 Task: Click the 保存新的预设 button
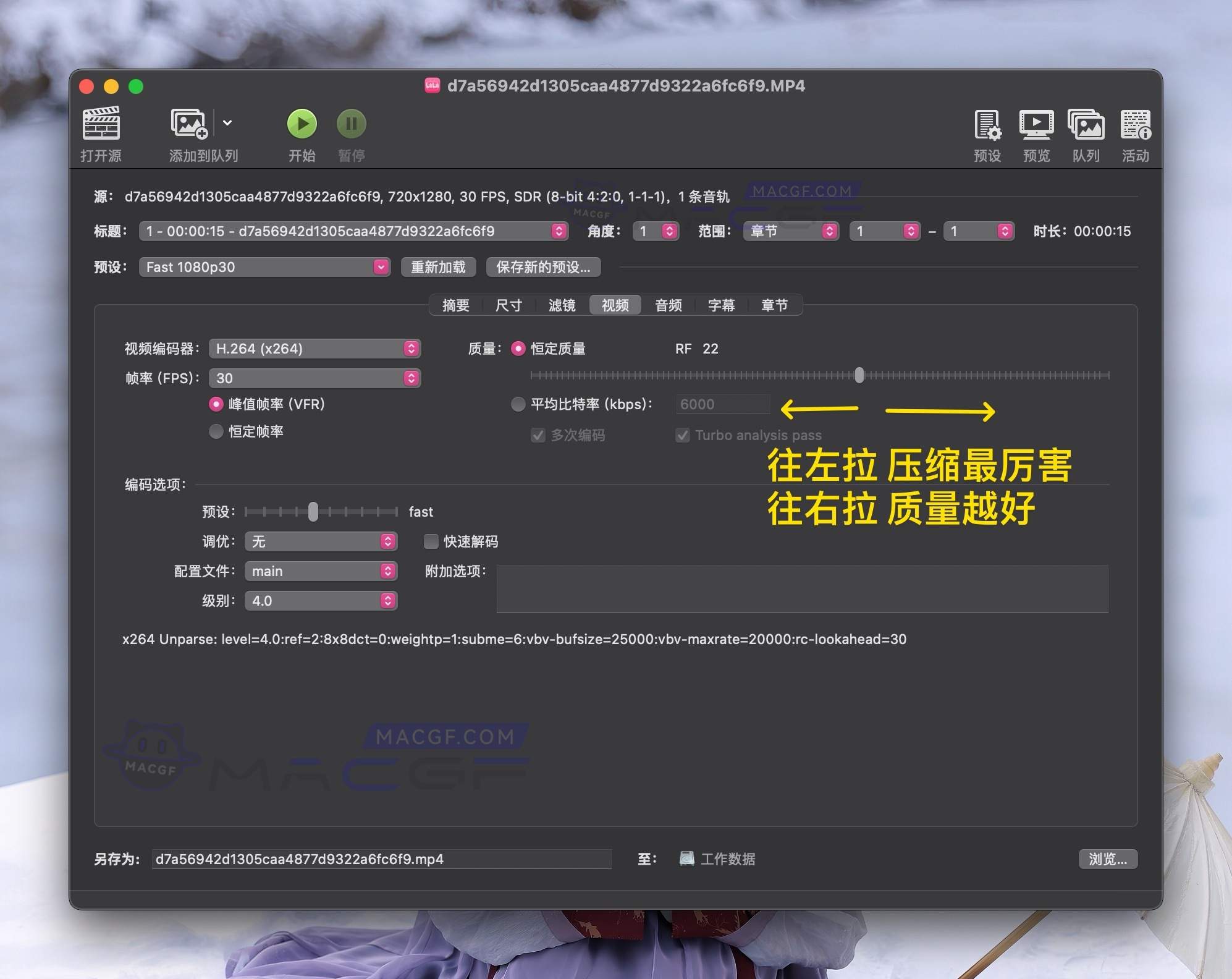pyautogui.click(x=544, y=267)
